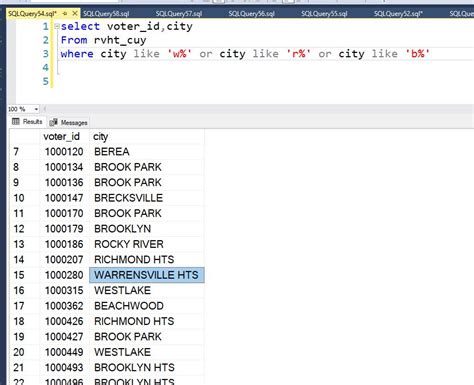Activate the SQLQuery54.sql tab
The image size is (474, 385).
tap(32, 14)
